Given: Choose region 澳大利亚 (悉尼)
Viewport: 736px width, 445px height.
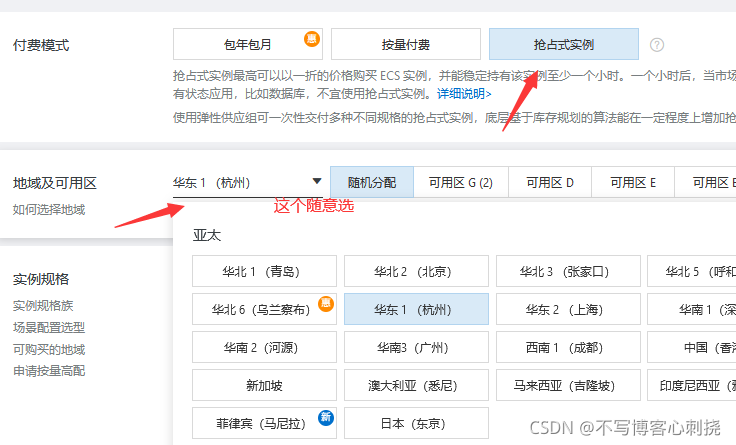Looking at the screenshot, I should (x=416, y=385).
